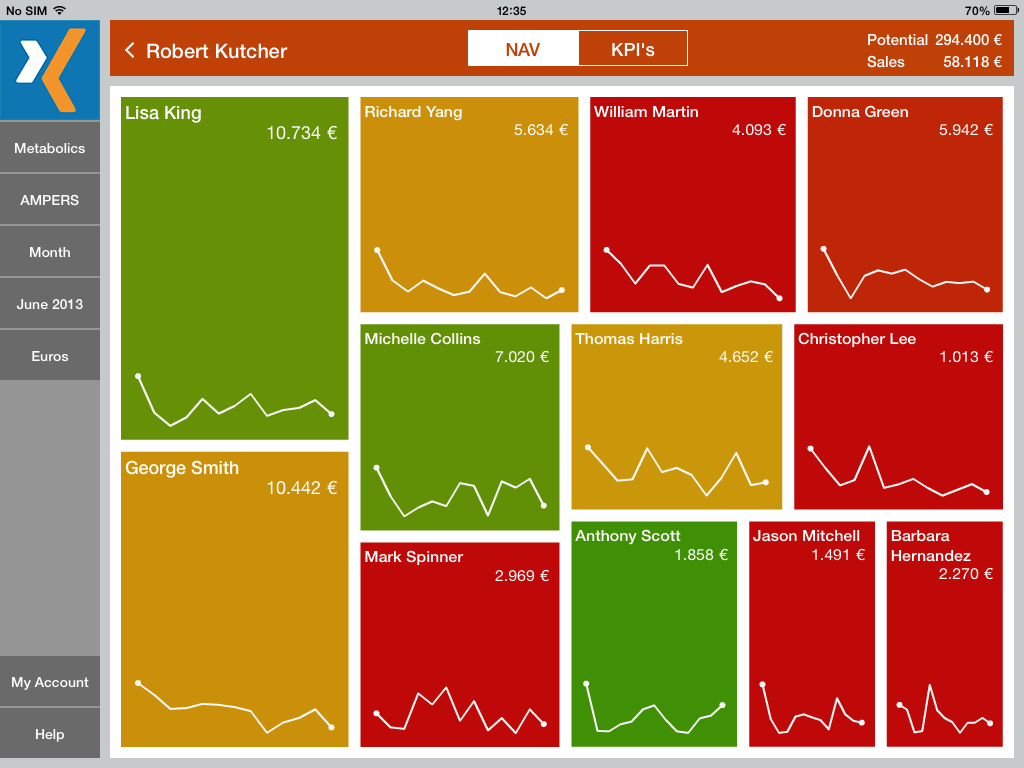Select the June 2013 date option

50,304
